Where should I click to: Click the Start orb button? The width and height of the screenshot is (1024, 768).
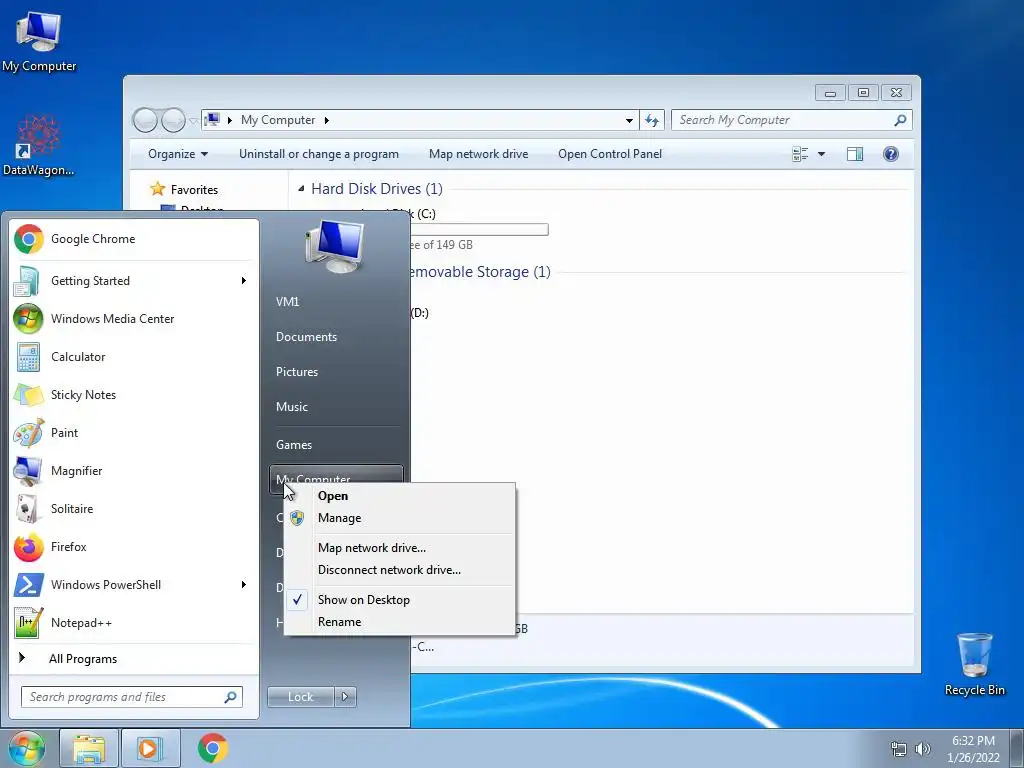(26, 748)
